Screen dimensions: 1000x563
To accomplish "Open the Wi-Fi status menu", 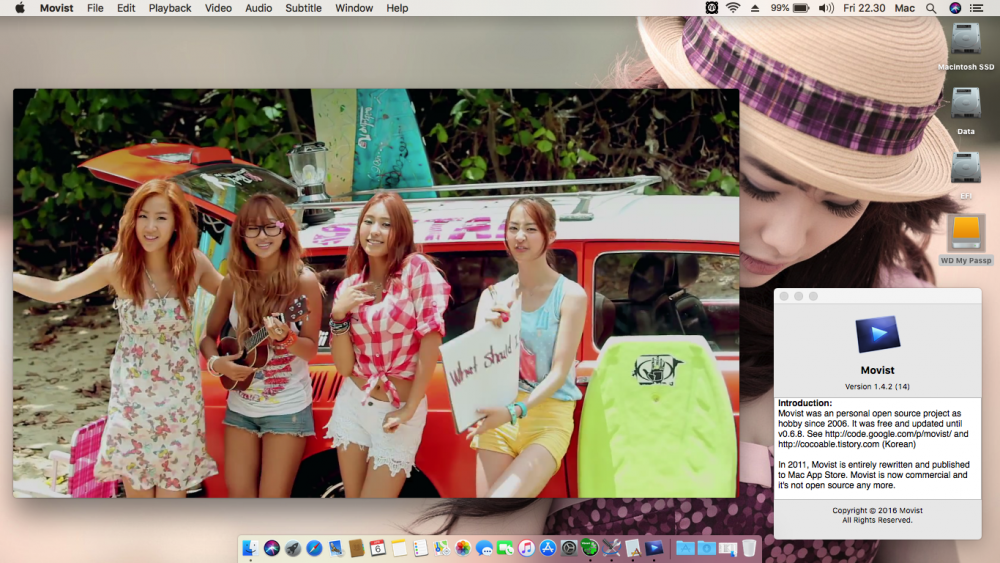I will point(733,8).
